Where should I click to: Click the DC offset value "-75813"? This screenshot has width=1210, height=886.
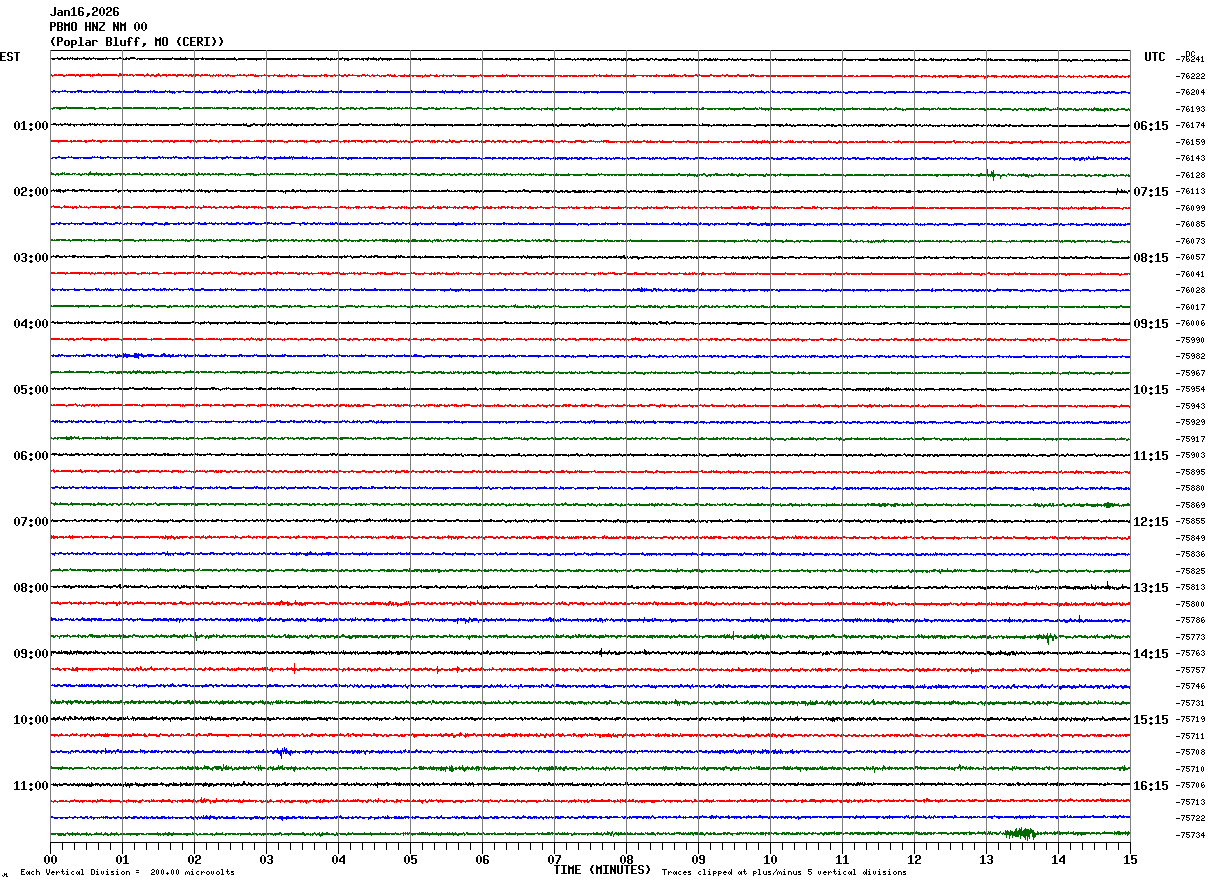pyautogui.click(x=1190, y=588)
